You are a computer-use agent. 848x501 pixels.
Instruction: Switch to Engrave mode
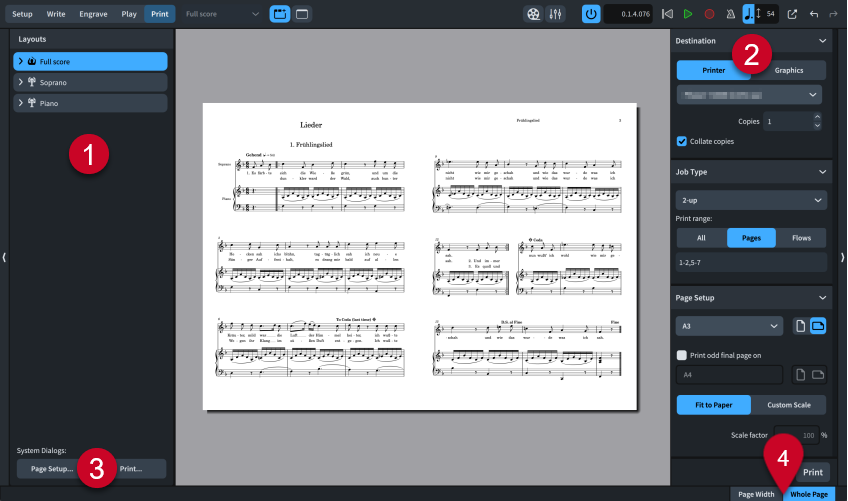click(x=93, y=14)
